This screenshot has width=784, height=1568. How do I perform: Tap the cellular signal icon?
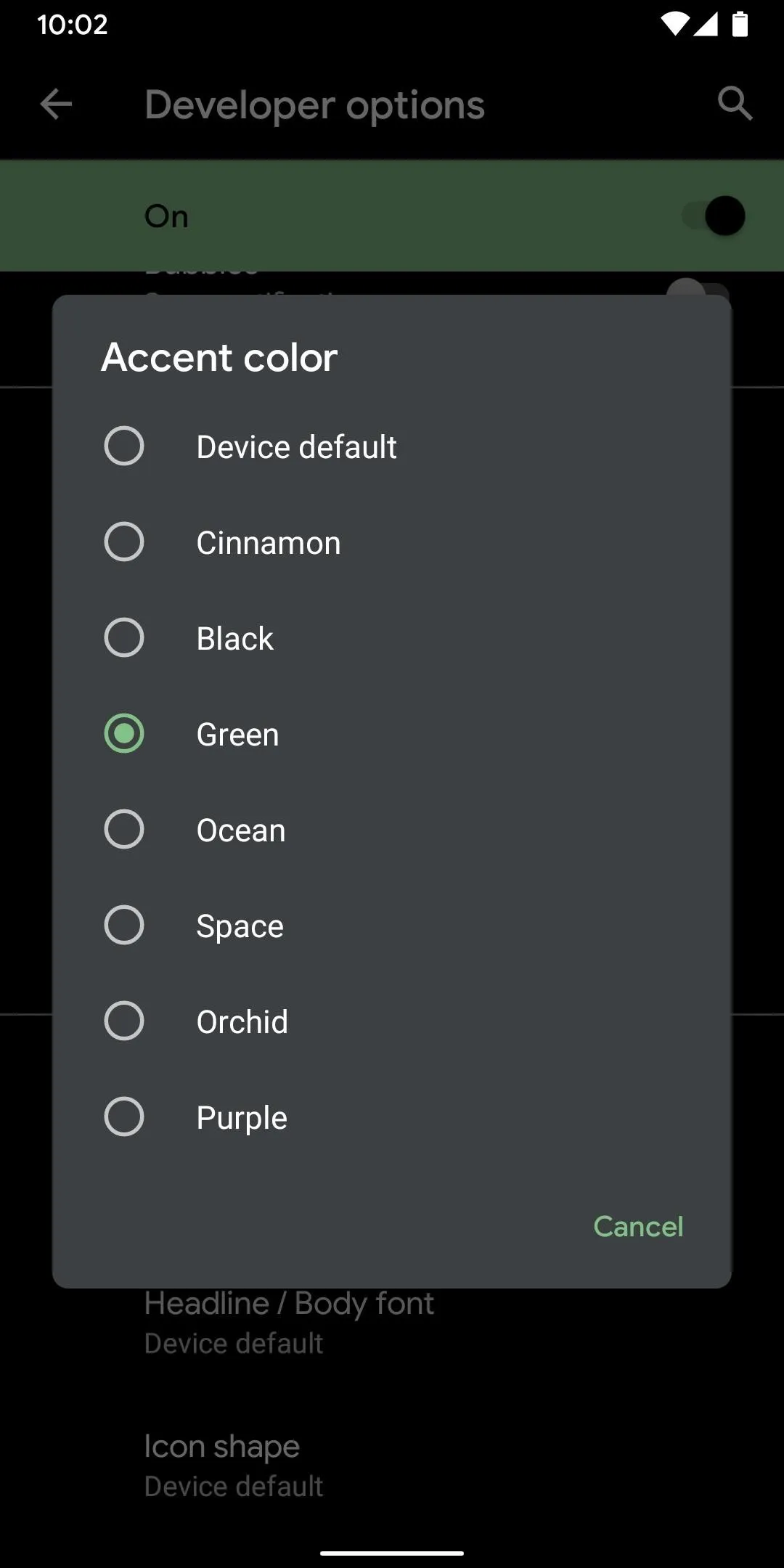click(x=706, y=25)
